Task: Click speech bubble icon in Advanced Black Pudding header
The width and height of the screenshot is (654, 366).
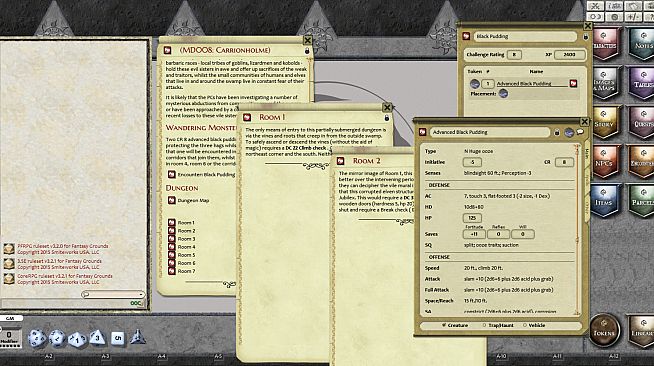Action: click(580, 132)
